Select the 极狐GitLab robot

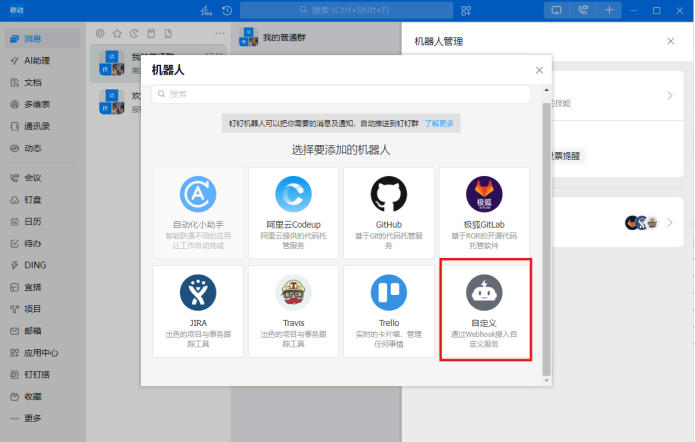pos(485,213)
